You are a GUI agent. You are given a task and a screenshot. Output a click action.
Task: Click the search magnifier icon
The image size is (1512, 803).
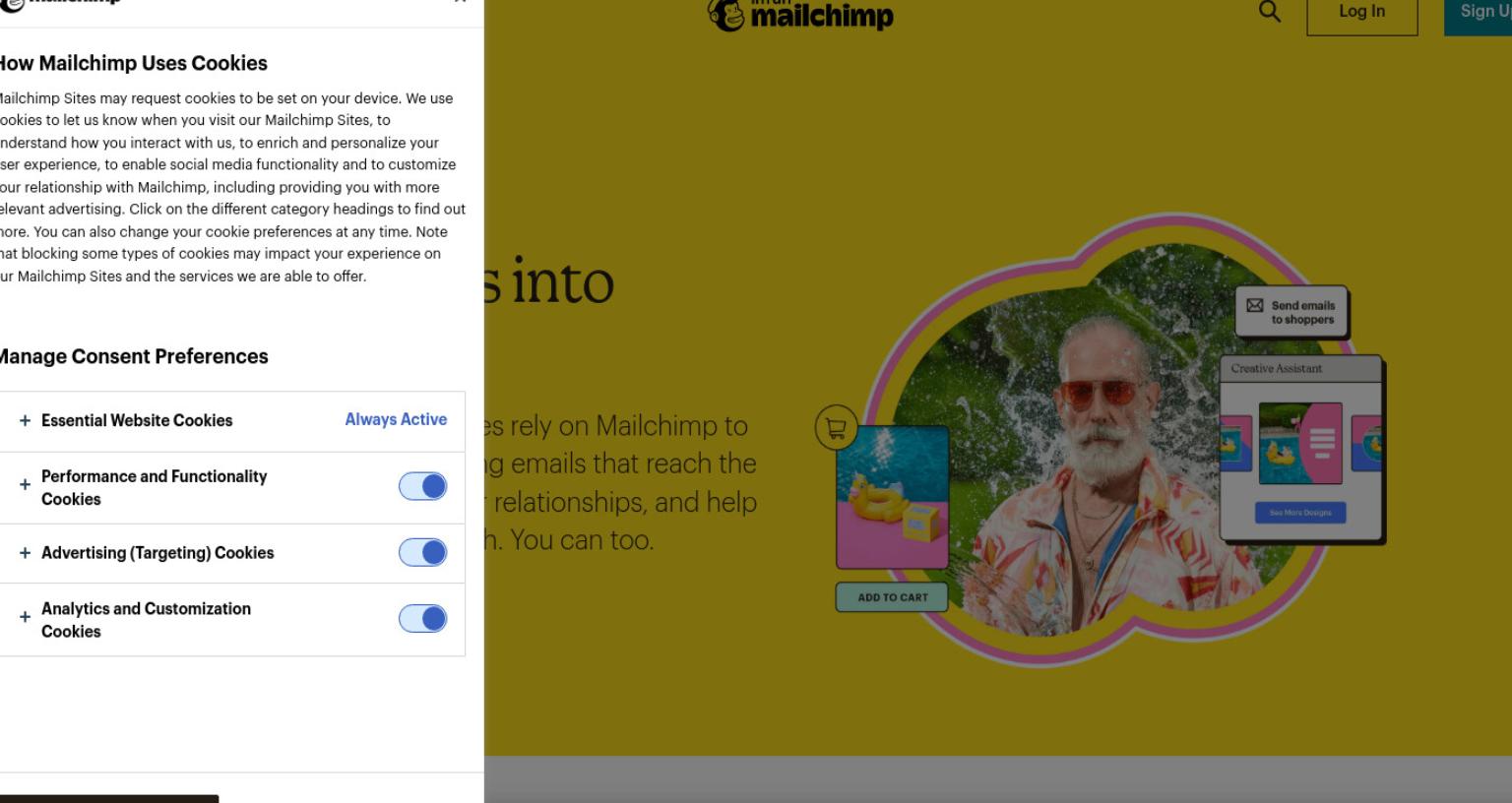1270,12
